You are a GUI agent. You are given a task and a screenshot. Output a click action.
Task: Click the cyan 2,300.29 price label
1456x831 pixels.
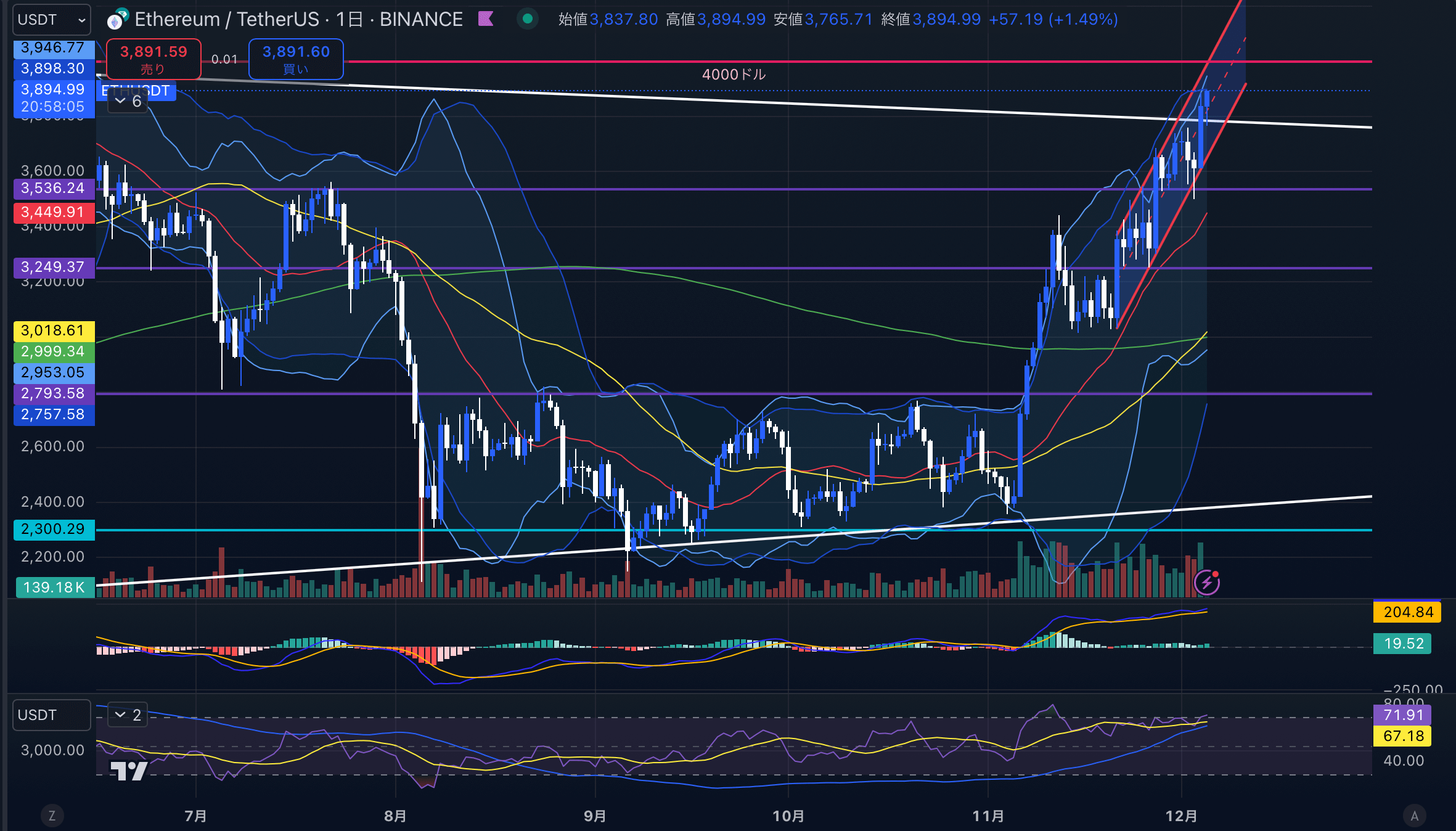(54, 530)
